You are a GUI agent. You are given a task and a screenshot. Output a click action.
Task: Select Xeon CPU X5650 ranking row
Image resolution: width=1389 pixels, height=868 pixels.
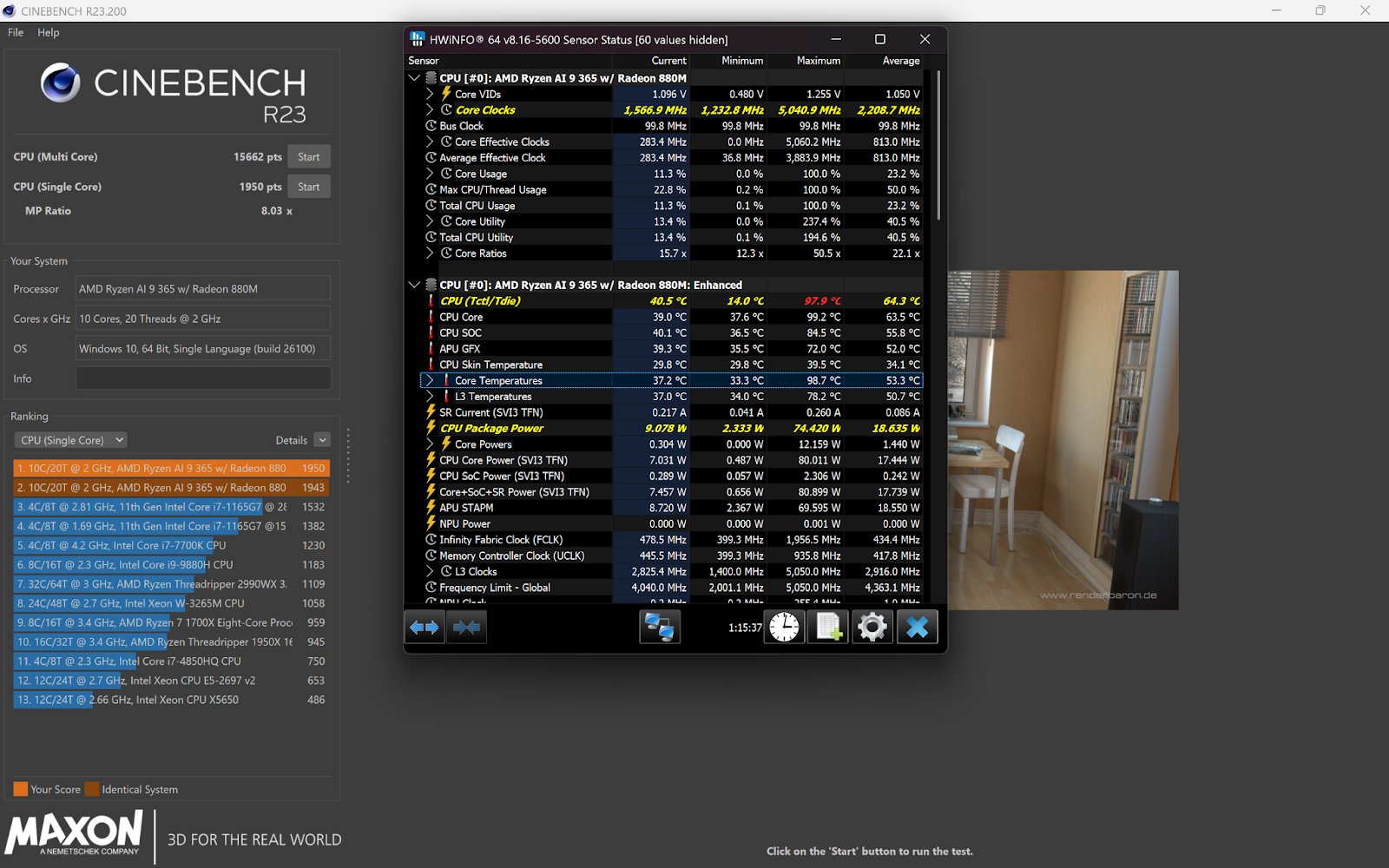(x=171, y=700)
